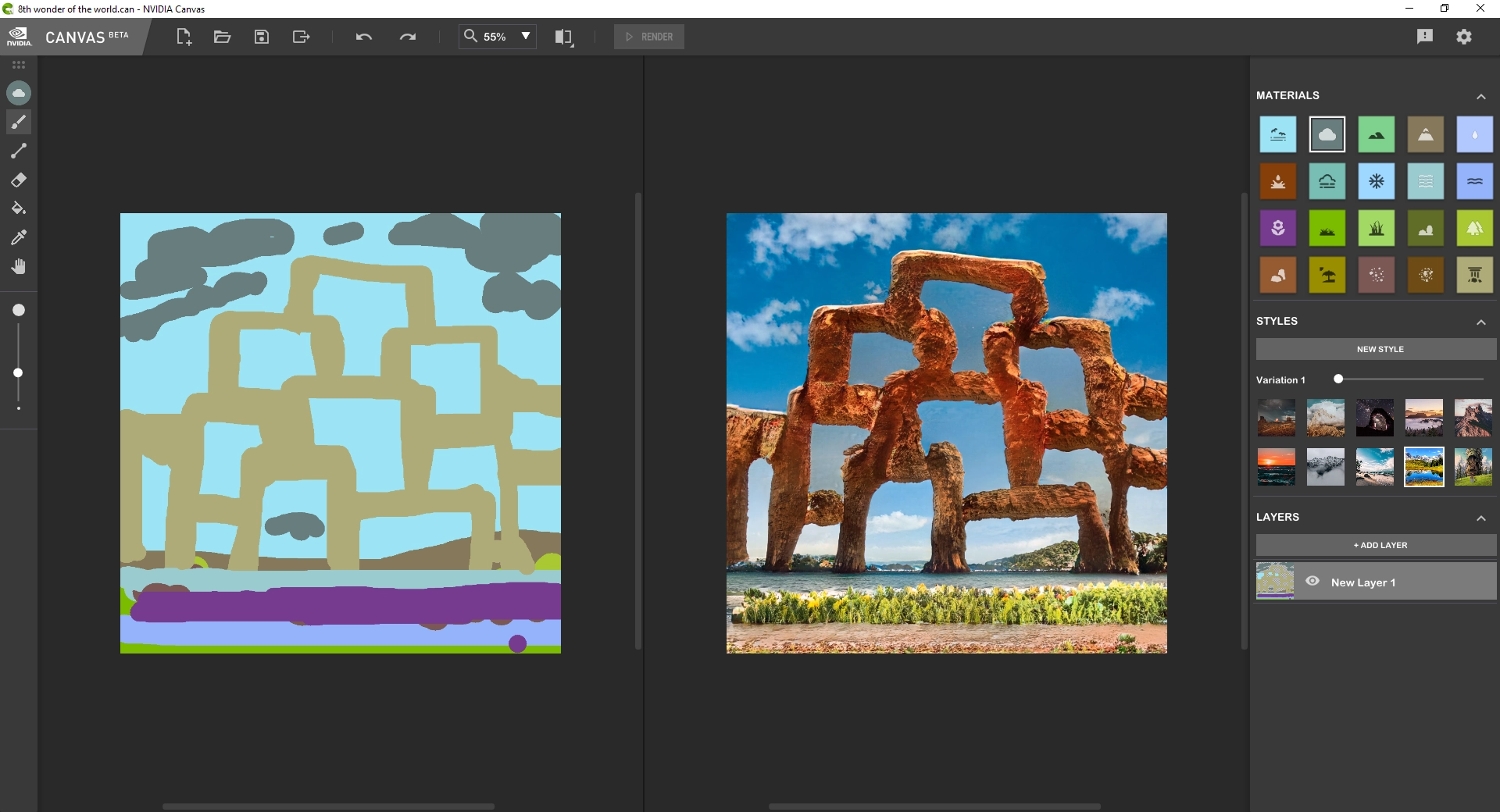The image size is (1500, 812).
Task: Pick the dark brown Dirt material
Action: click(1426, 275)
